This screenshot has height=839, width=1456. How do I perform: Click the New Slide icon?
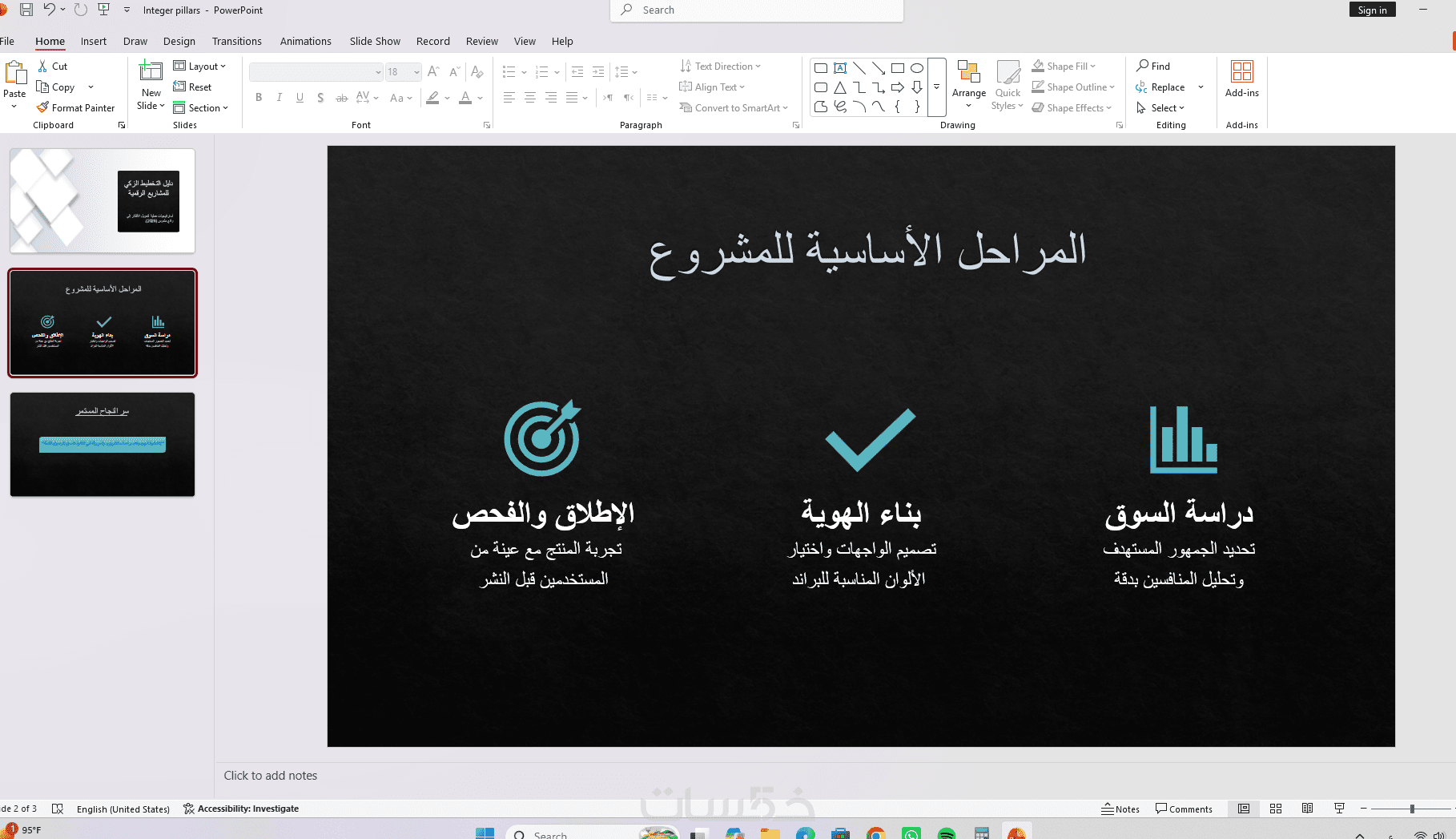[x=151, y=72]
